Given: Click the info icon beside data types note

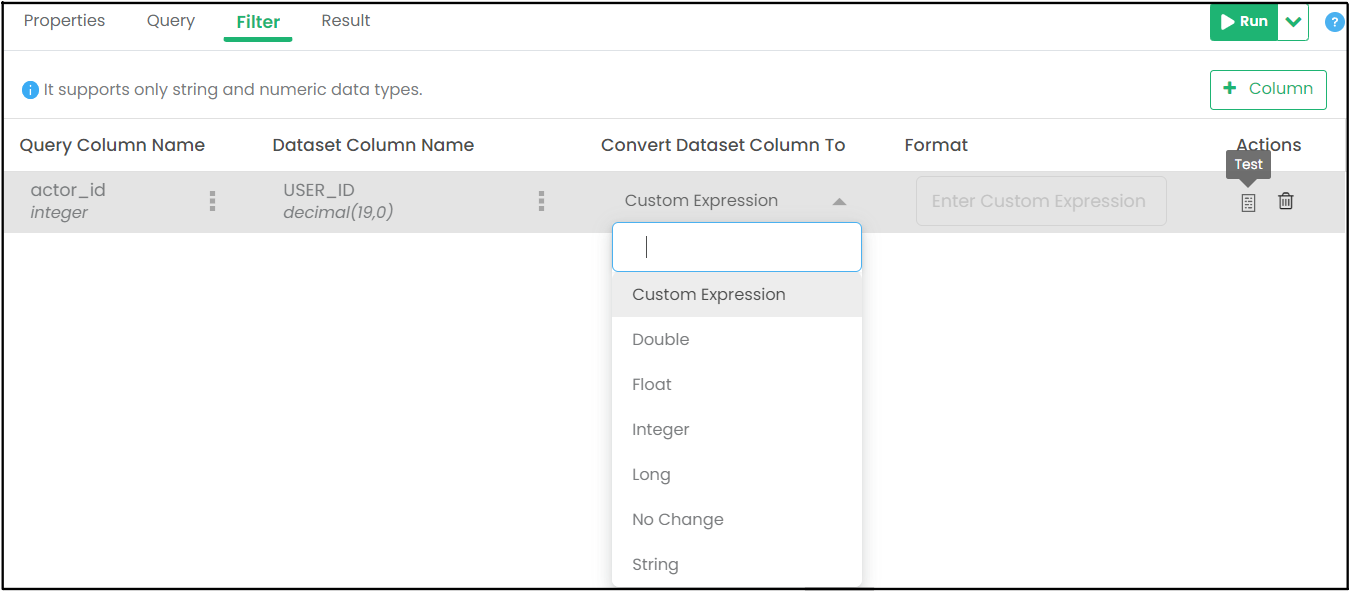Looking at the screenshot, I should click(31, 90).
